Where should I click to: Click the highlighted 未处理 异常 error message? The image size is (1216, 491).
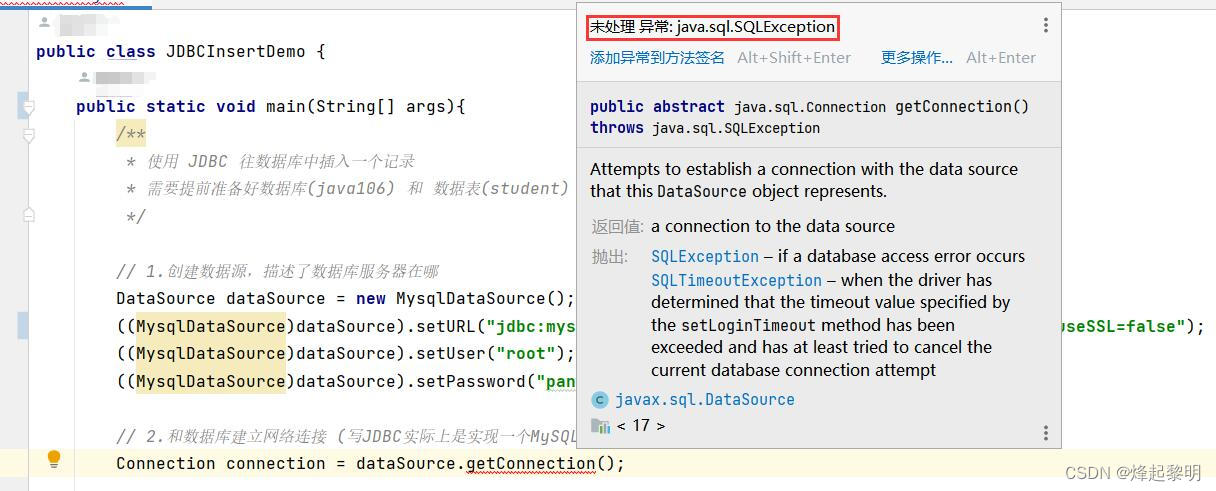pos(712,27)
